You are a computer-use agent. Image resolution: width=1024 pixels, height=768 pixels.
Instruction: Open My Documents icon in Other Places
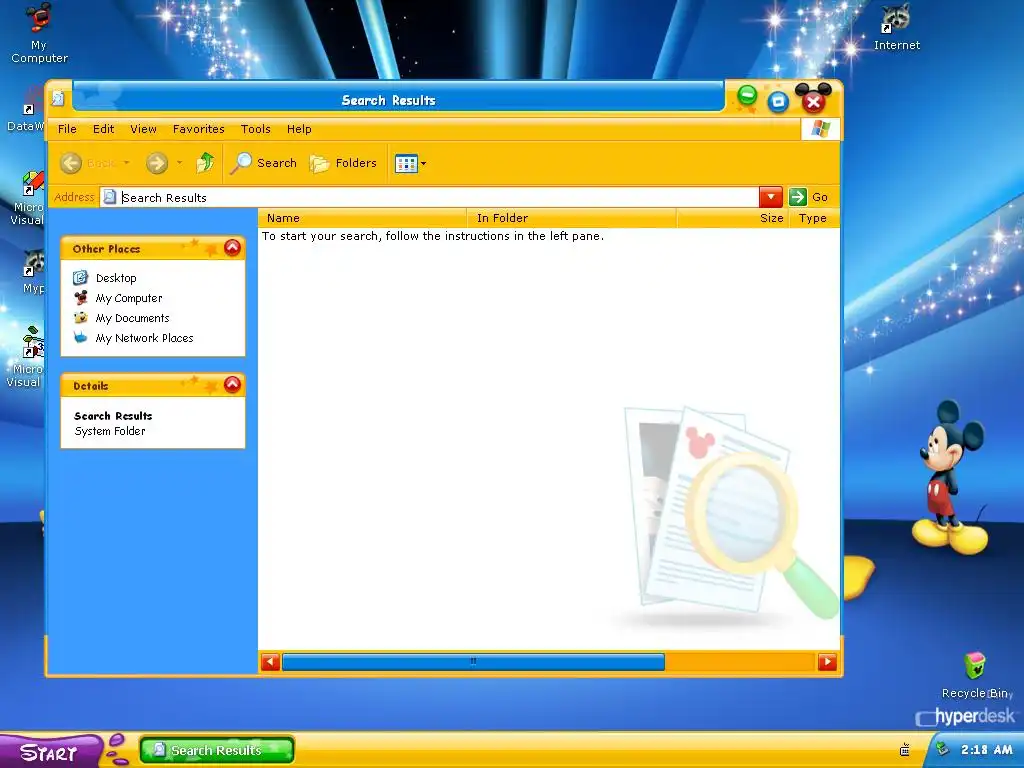[x=80, y=318]
